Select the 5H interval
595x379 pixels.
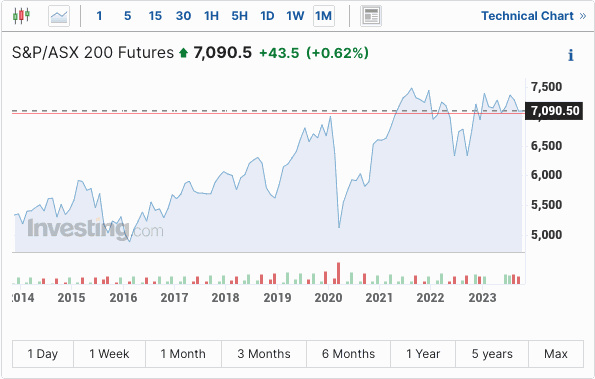pyautogui.click(x=239, y=16)
